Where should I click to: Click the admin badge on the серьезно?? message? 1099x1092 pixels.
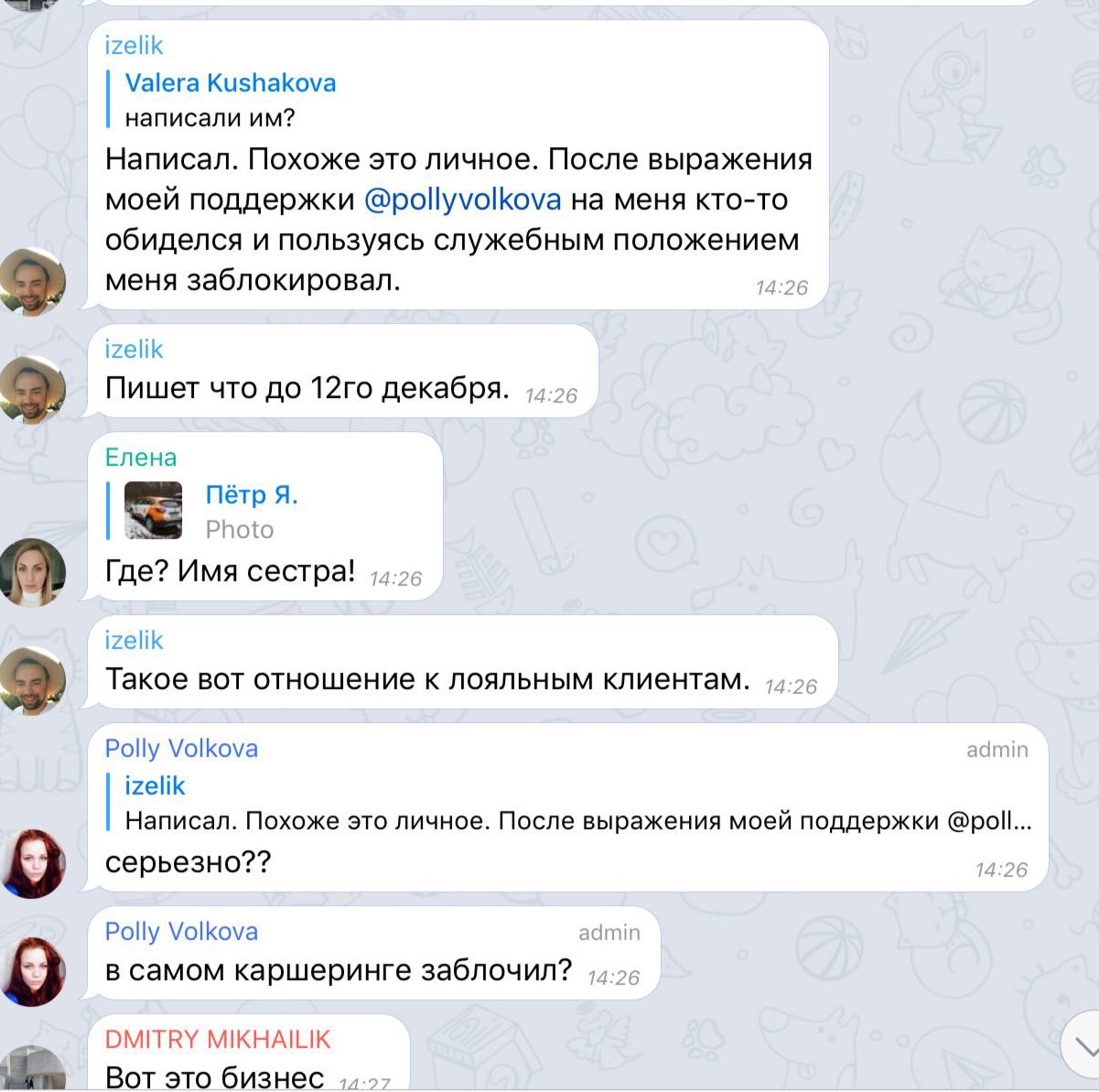(997, 750)
